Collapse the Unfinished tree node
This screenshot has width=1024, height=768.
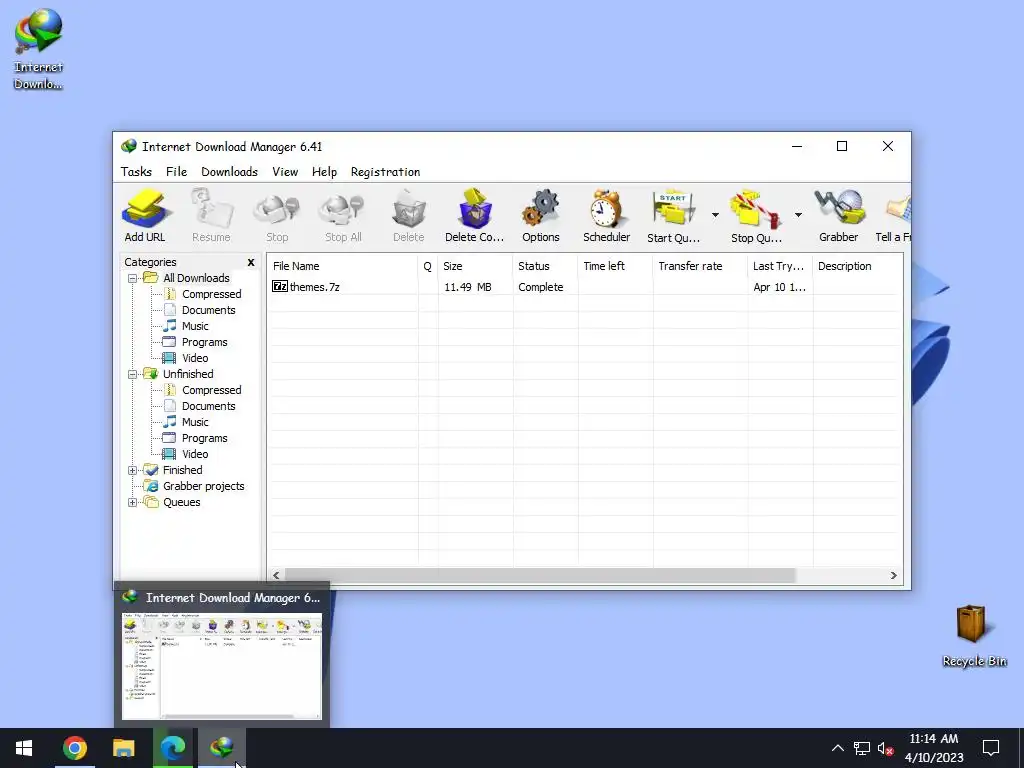pyautogui.click(x=133, y=374)
